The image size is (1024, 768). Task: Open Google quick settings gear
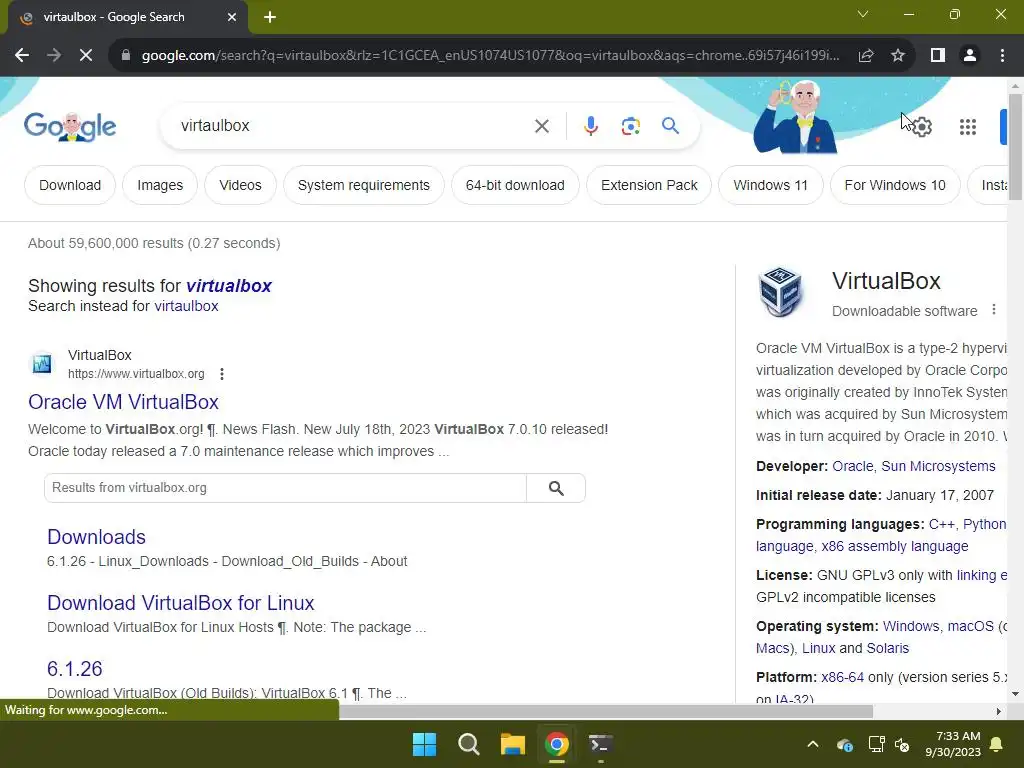tap(921, 127)
